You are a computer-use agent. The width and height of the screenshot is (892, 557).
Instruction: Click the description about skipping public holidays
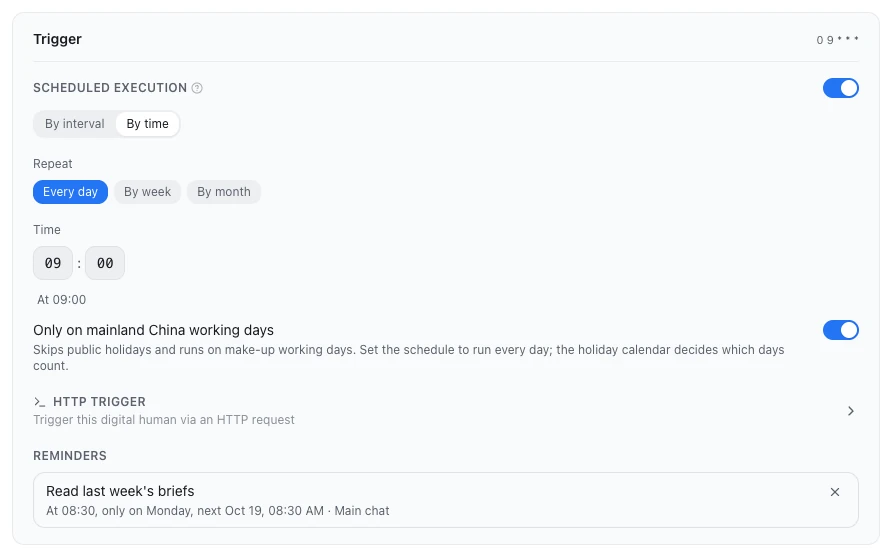click(408, 358)
